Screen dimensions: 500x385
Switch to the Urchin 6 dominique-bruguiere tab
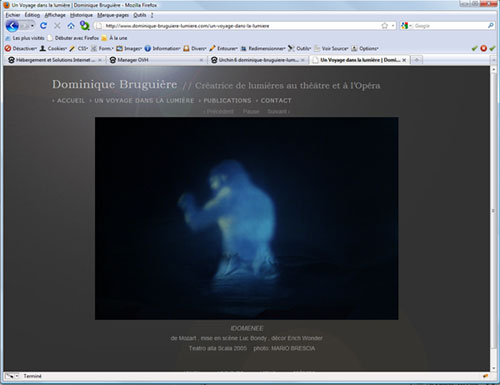(x=258, y=60)
